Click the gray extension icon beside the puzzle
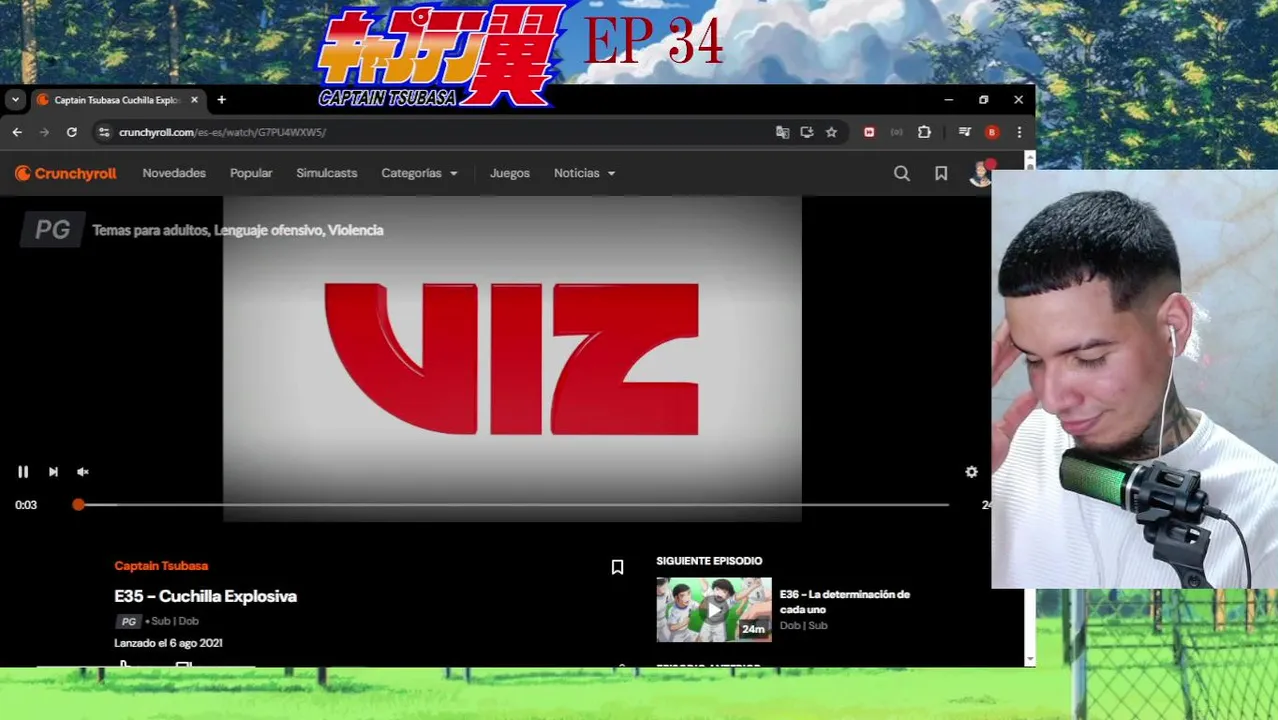The image size is (1278, 720). (x=896, y=132)
